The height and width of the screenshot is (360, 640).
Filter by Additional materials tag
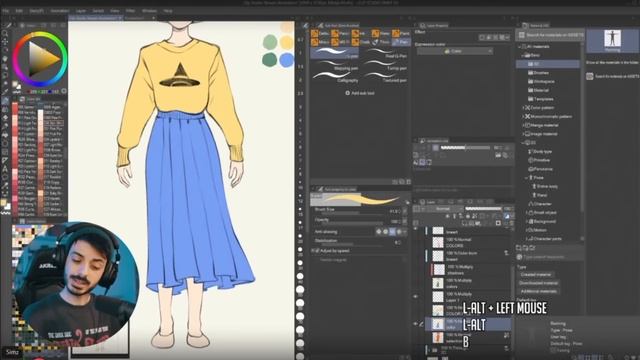(x=538, y=291)
